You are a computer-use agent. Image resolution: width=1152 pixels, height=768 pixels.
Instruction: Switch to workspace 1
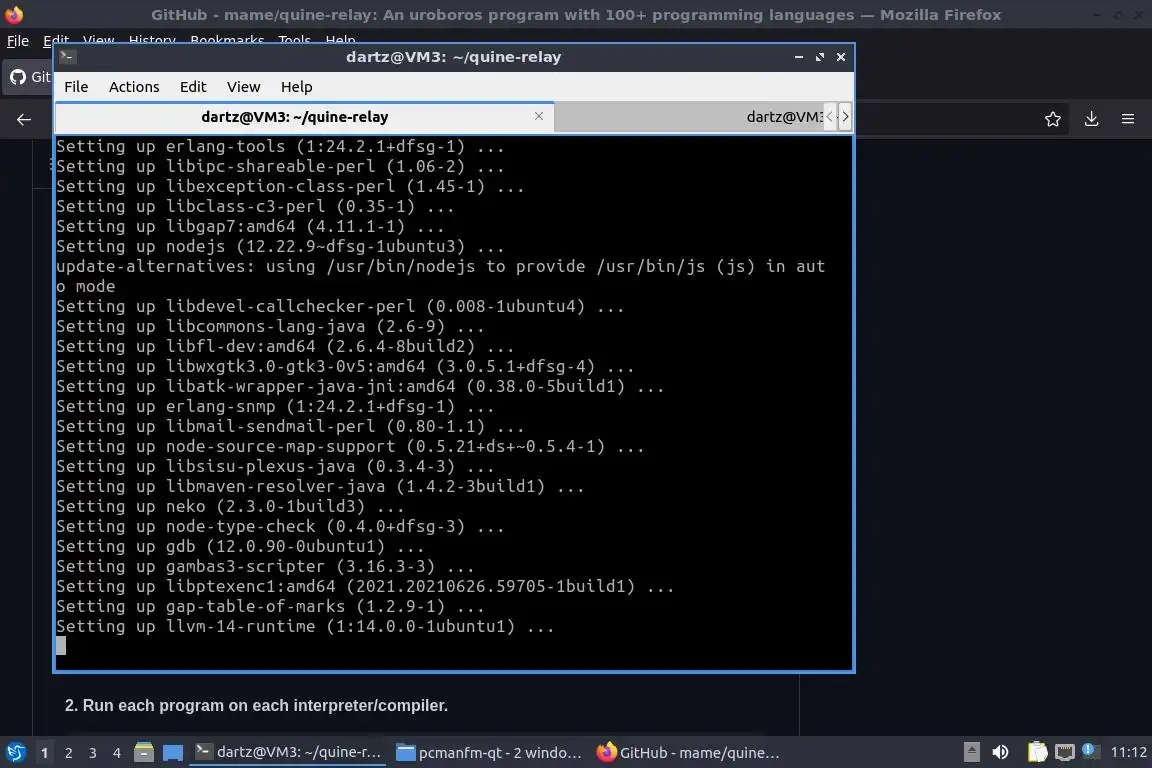(x=44, y=753)
